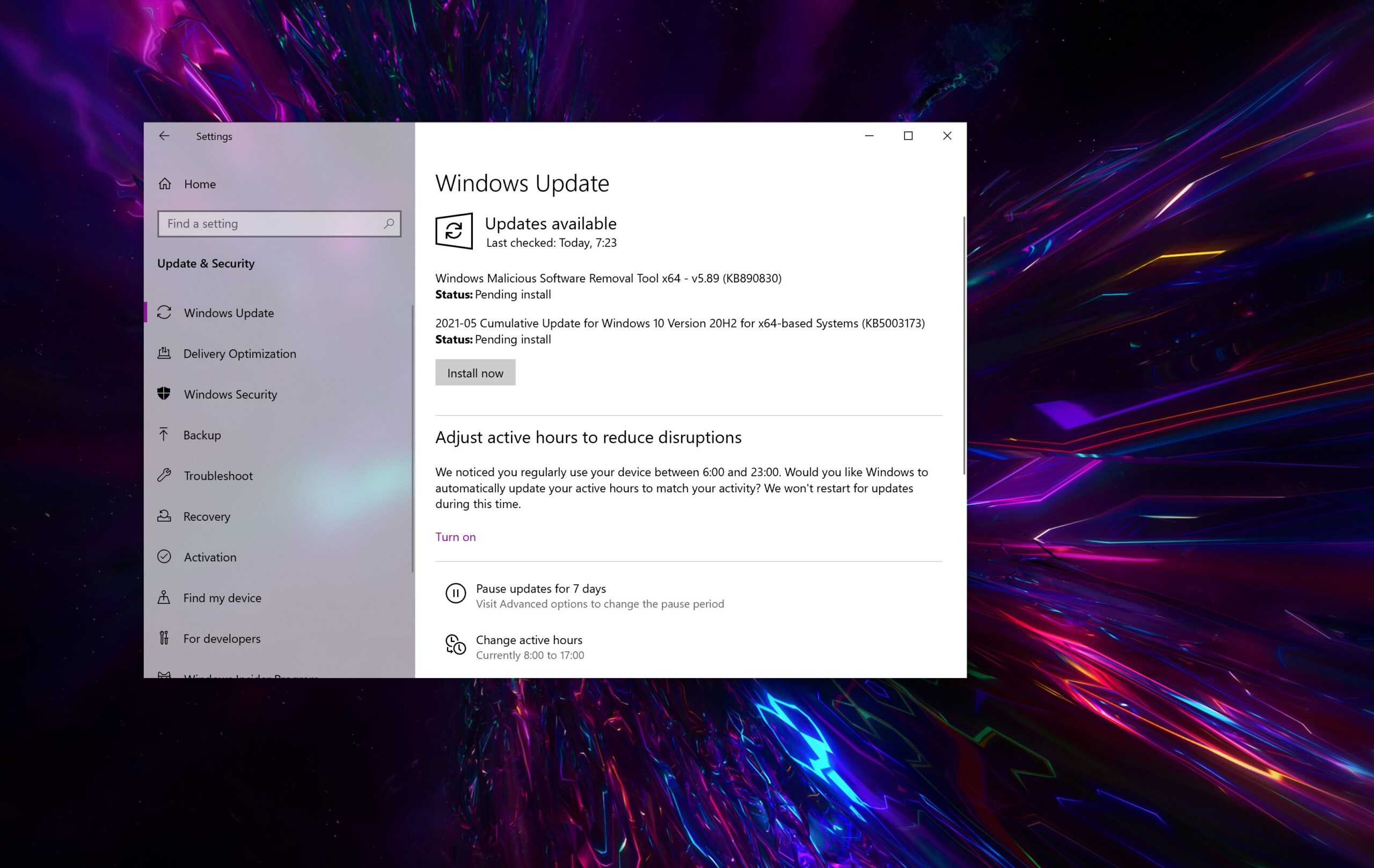Image resolution: width=1374 pixels, height=868 pixels.
Task: Click the Windows Update page title
Action: pos(522,183)
